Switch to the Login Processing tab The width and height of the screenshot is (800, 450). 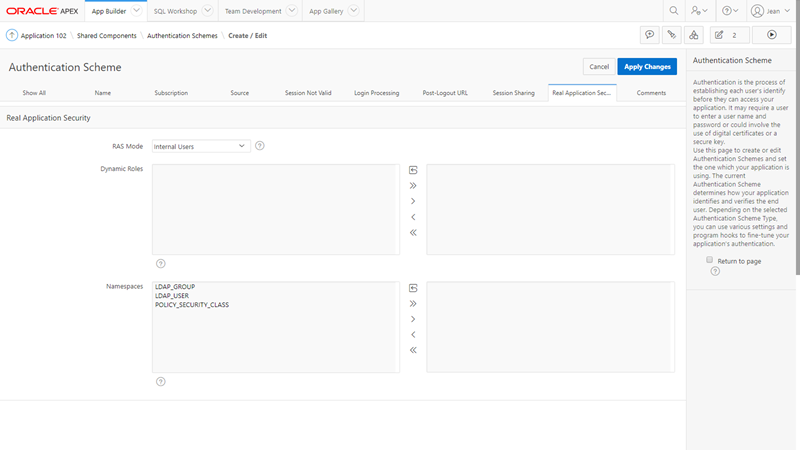[377, 93]
